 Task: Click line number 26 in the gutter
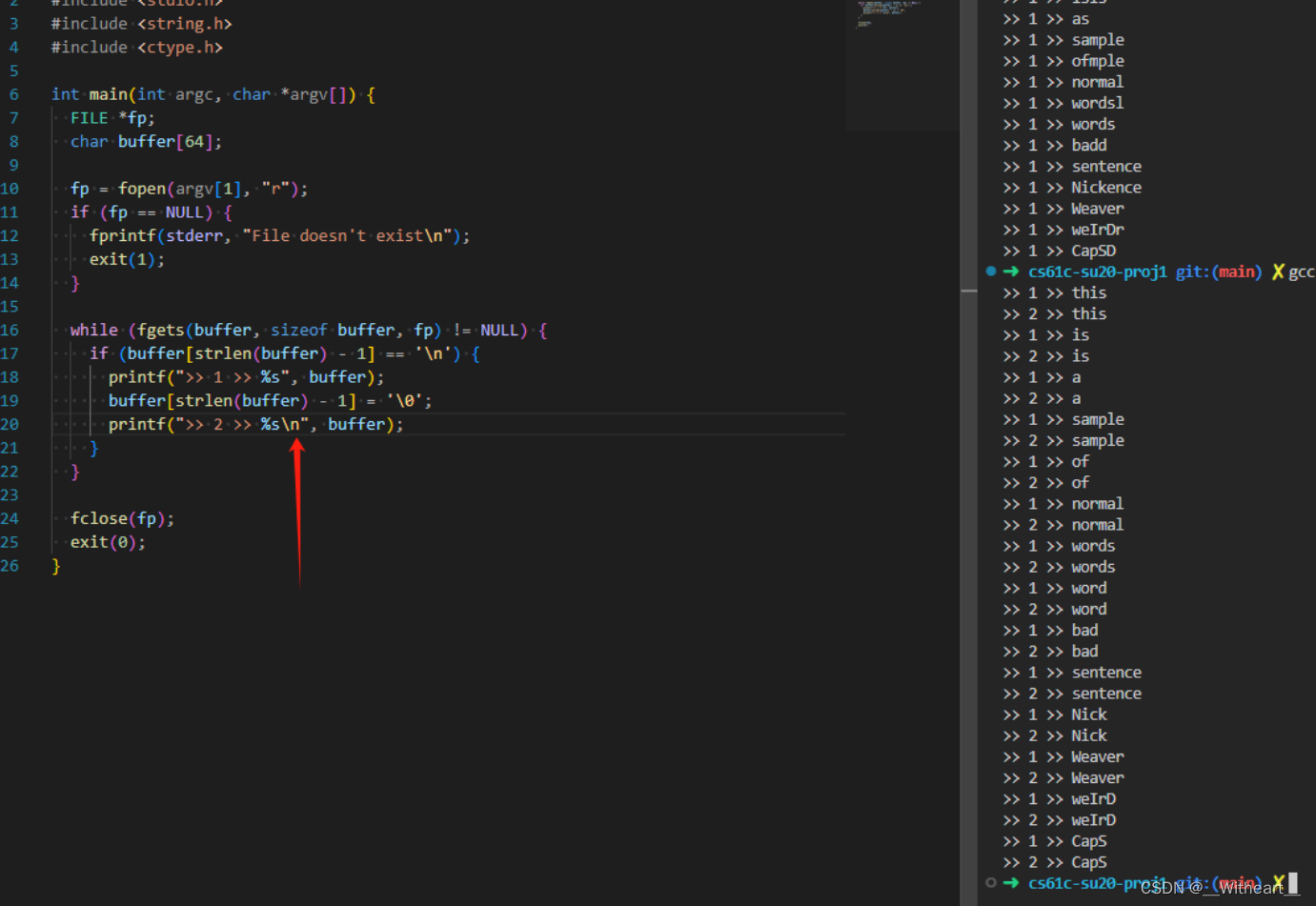[x=10, y=566]
